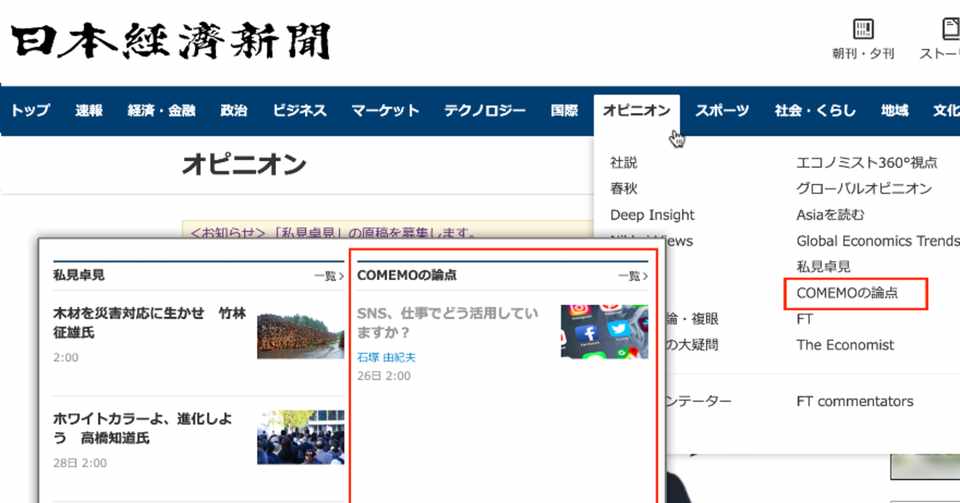
Task: Click the お知らせ 私見卓見 announcement link
Action: coord(333,233)
